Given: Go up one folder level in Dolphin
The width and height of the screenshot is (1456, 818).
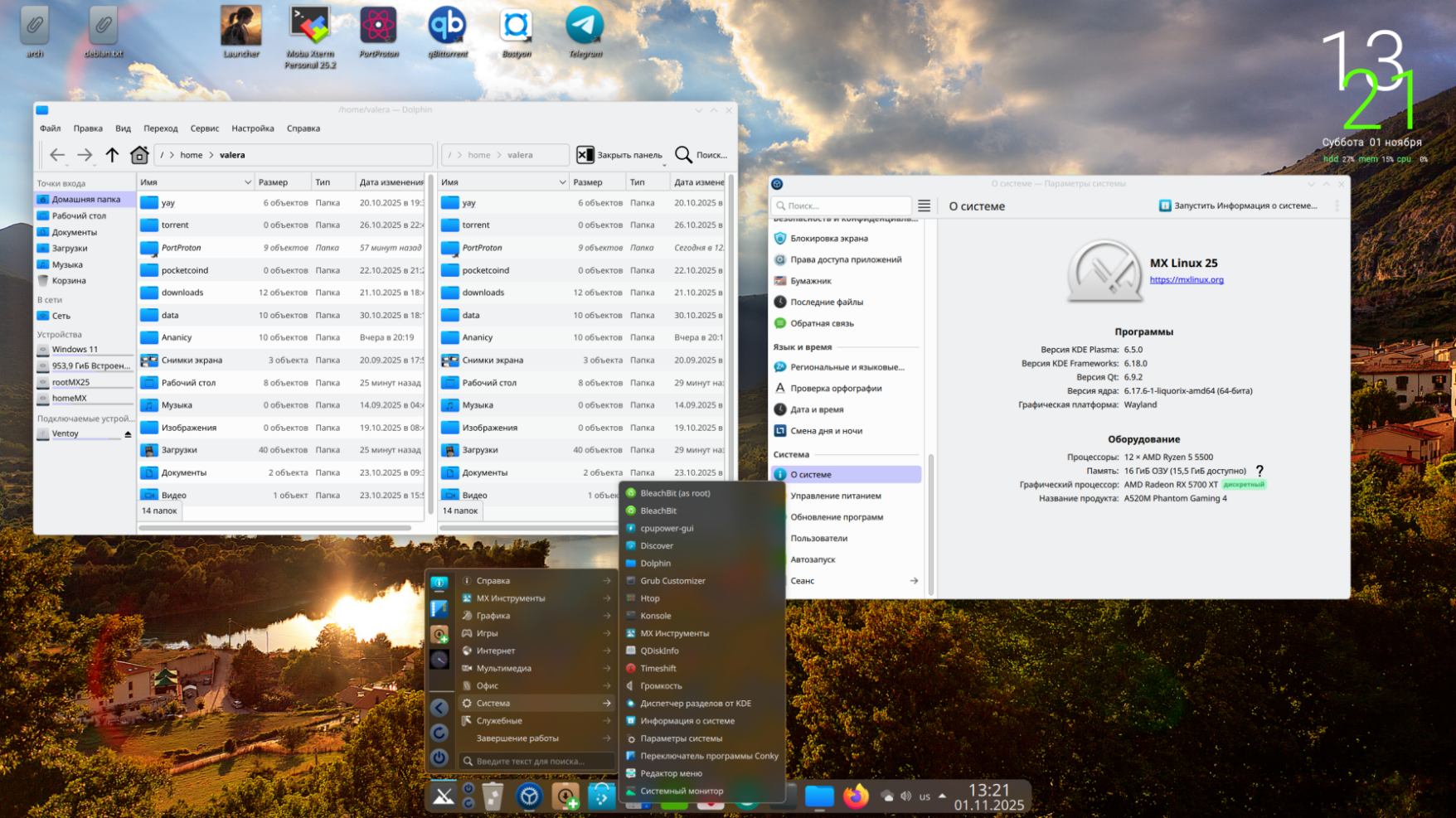Looking at the screenshot, I should pos(112,155).
